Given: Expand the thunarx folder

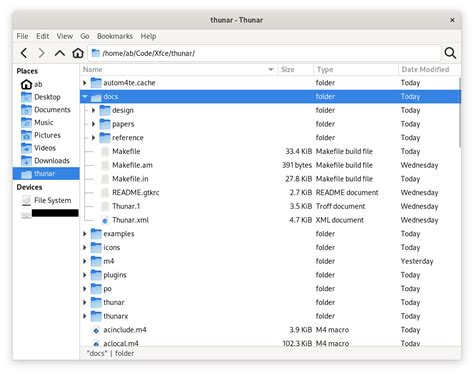Looking at the screenshot, I should click(85, 316).
